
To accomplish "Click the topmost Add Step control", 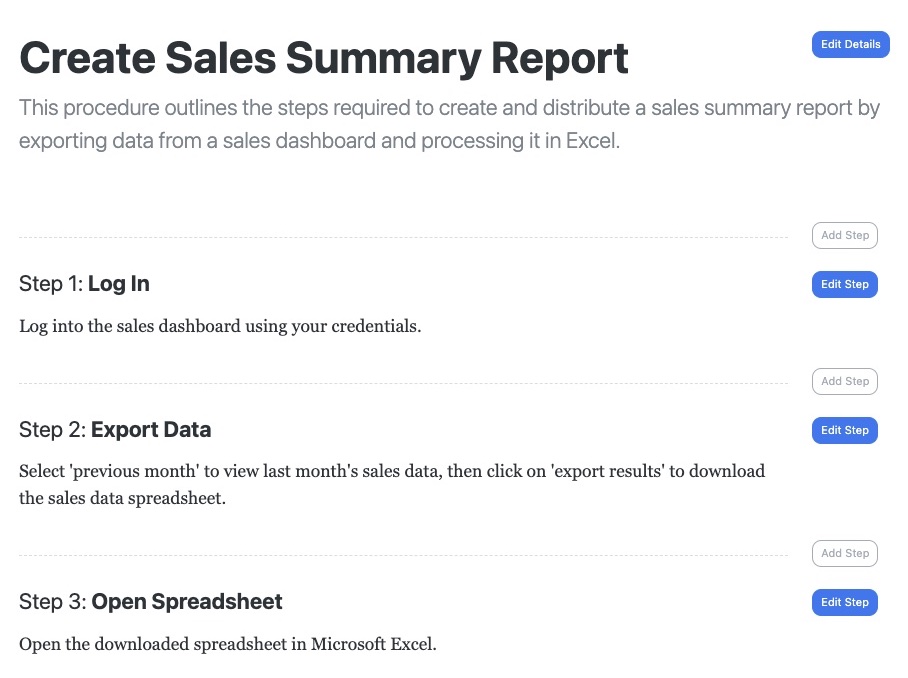I will click(844, 235).
